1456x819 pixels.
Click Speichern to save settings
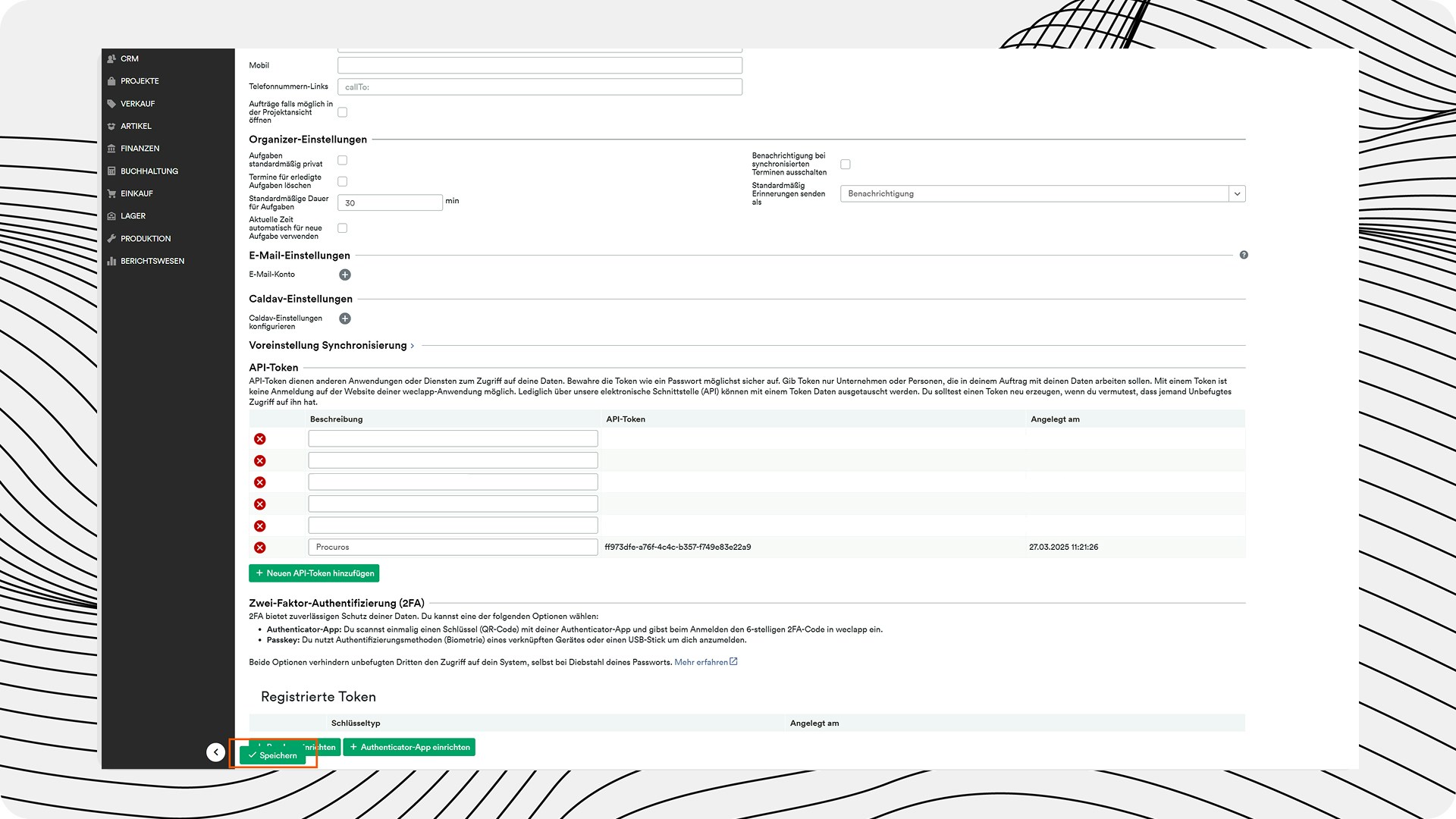pyautogui.click(x=273, y=755)
